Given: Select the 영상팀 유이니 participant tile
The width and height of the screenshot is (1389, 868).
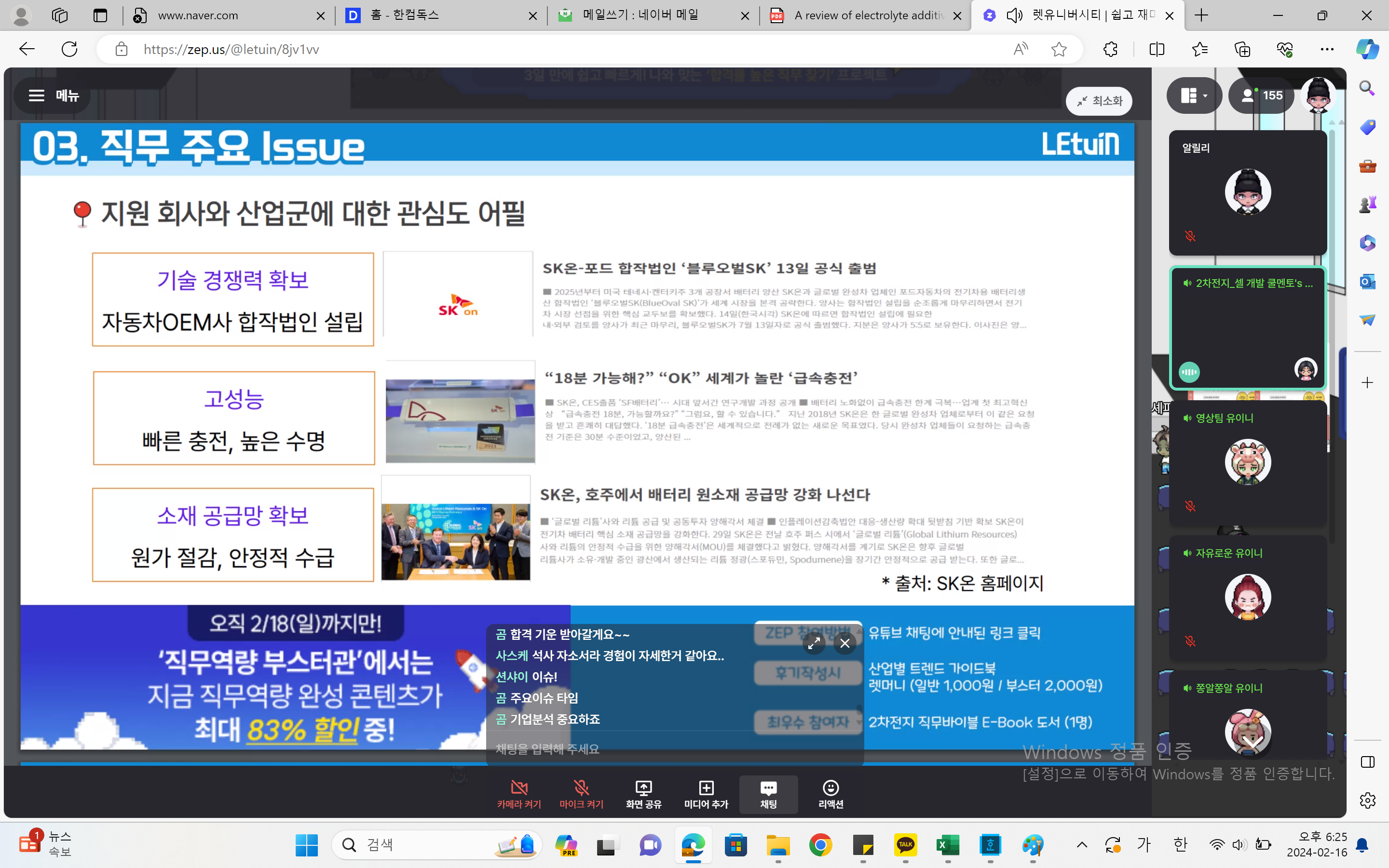Looking at the screenshot, I should [x=1248, y=463].
